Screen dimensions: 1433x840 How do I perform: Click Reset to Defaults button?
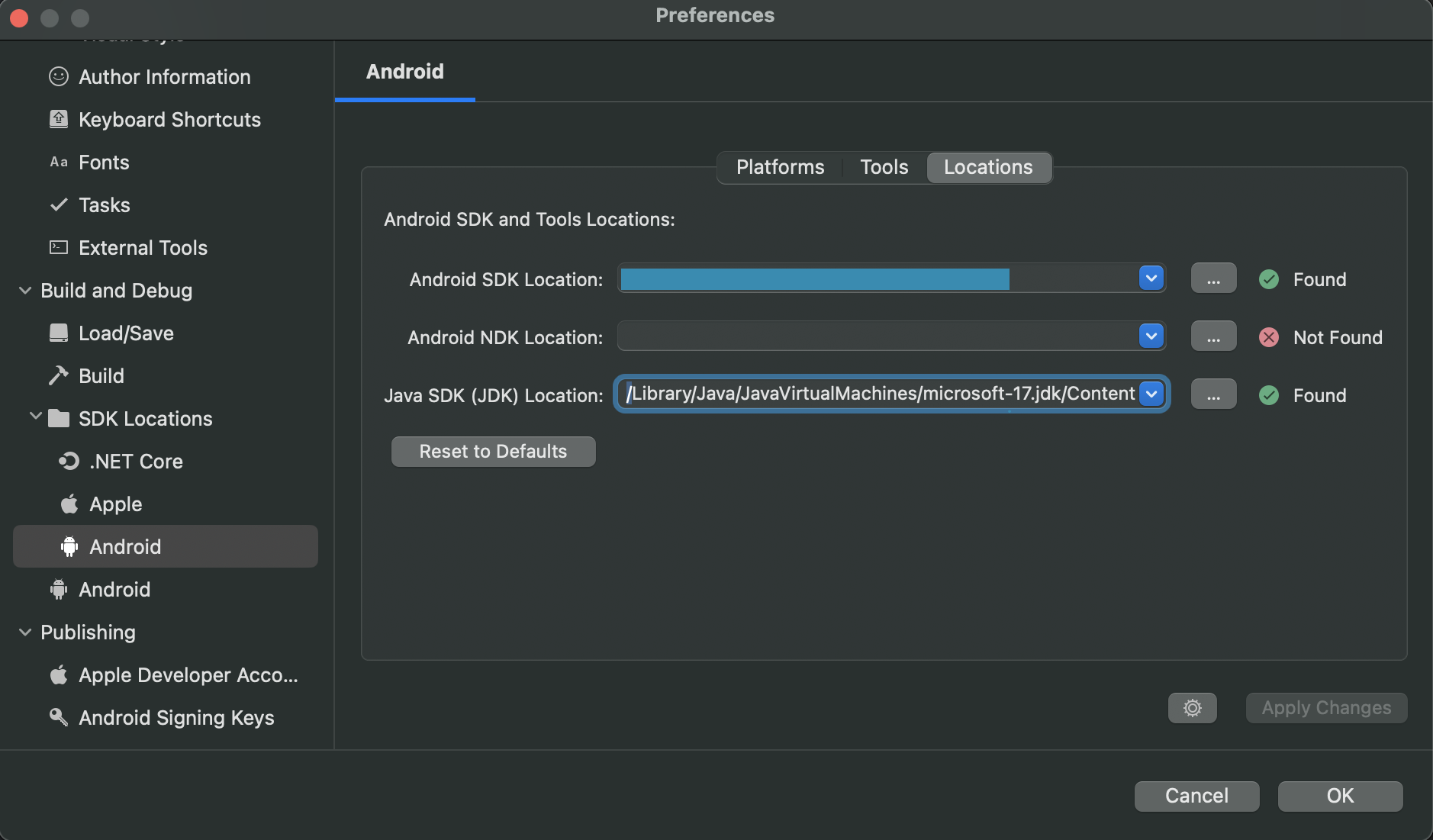pyautogui.click(x=493, y=452)
